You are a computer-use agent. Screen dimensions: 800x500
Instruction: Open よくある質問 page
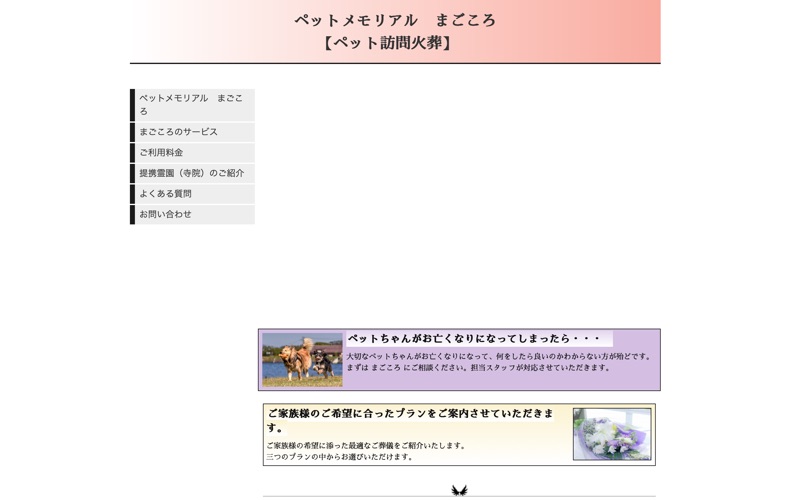192,194
